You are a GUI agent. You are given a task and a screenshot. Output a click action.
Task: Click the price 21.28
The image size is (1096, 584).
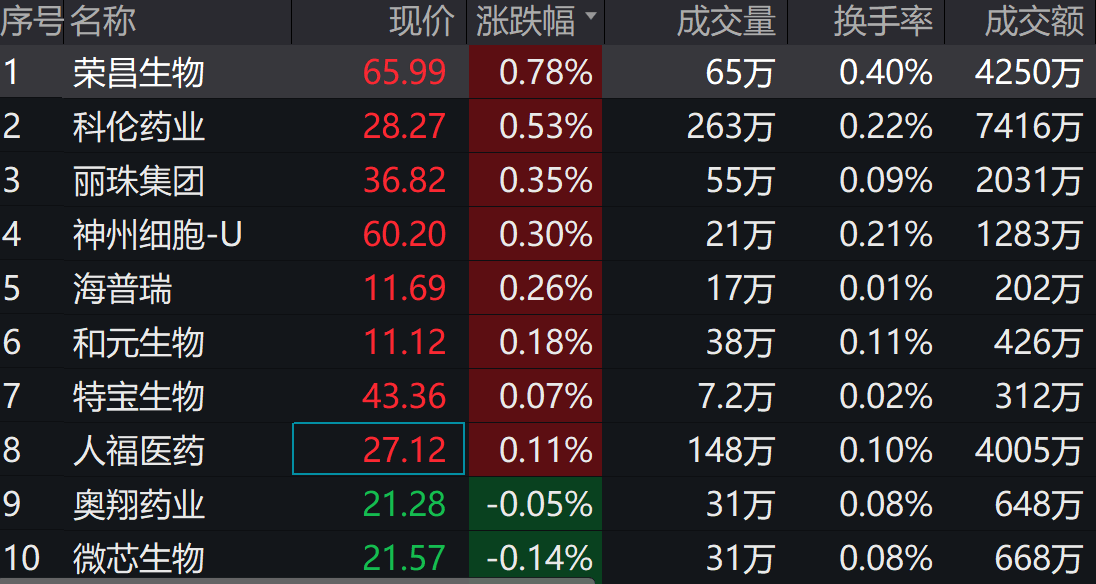click(405, 504)
